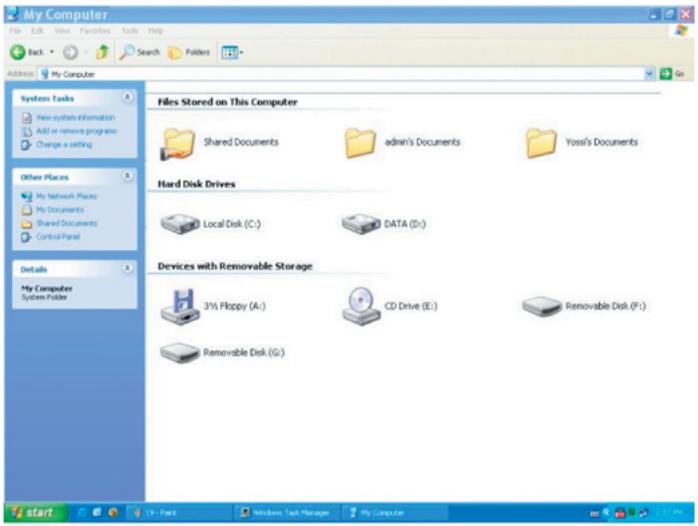Click the My Network Places sidebar icon
The image size is (698, 526).
pos(27,196)
